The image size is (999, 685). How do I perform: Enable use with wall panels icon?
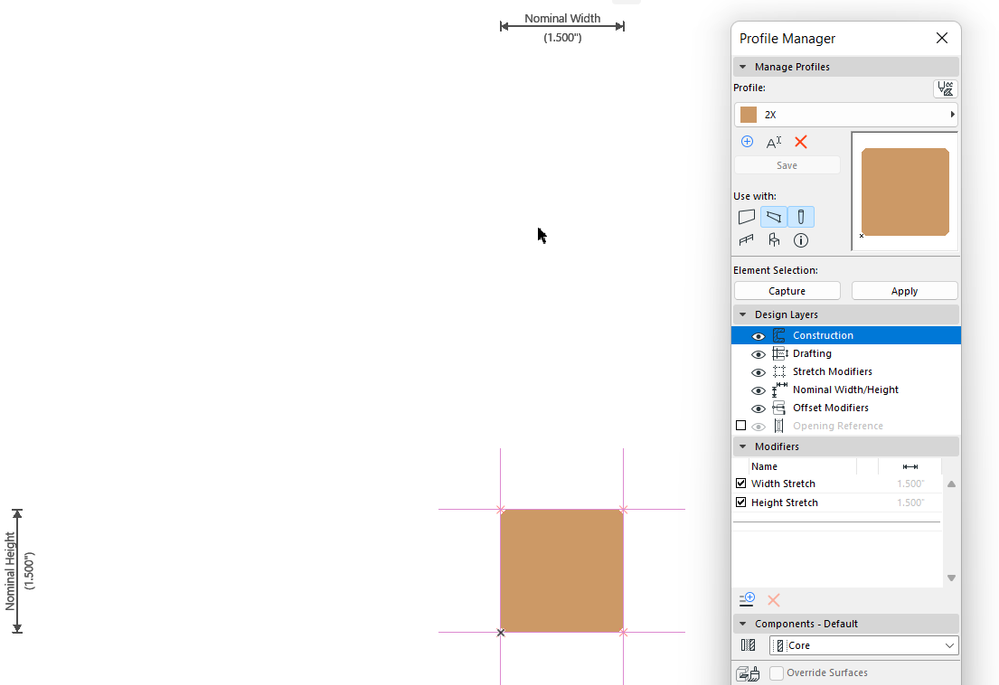tap(746, 216)
